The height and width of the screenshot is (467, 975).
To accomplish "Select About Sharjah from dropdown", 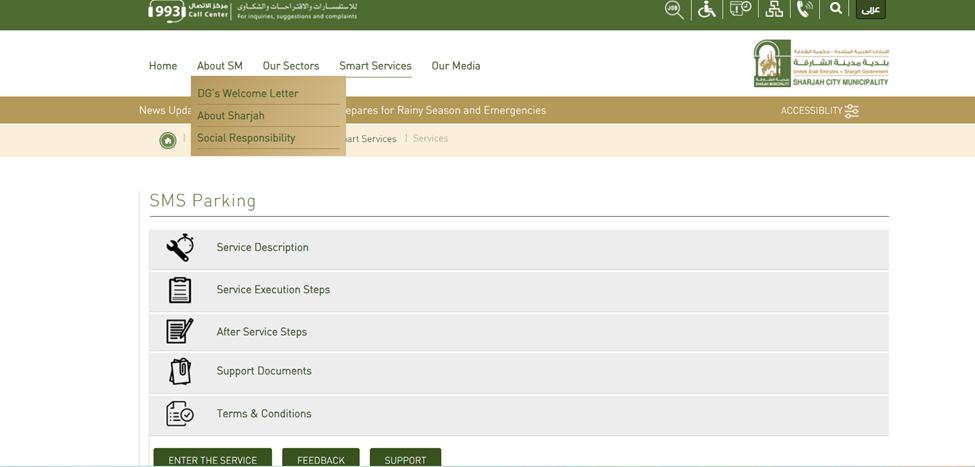I will pos(231,116).
